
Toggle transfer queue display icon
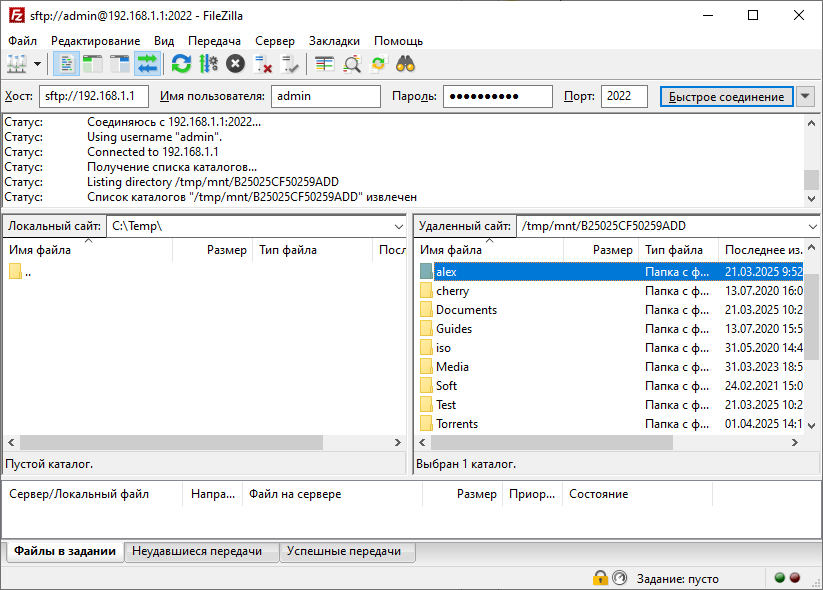tap(147, 64)
